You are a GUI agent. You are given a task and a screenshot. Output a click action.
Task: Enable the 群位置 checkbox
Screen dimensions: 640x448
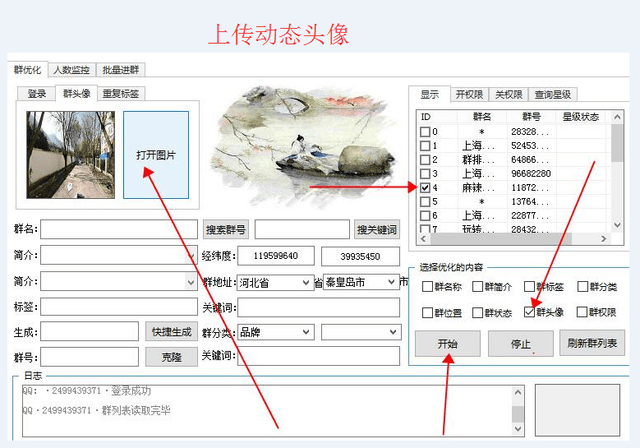pyautogui.click(x=427, y=313)
